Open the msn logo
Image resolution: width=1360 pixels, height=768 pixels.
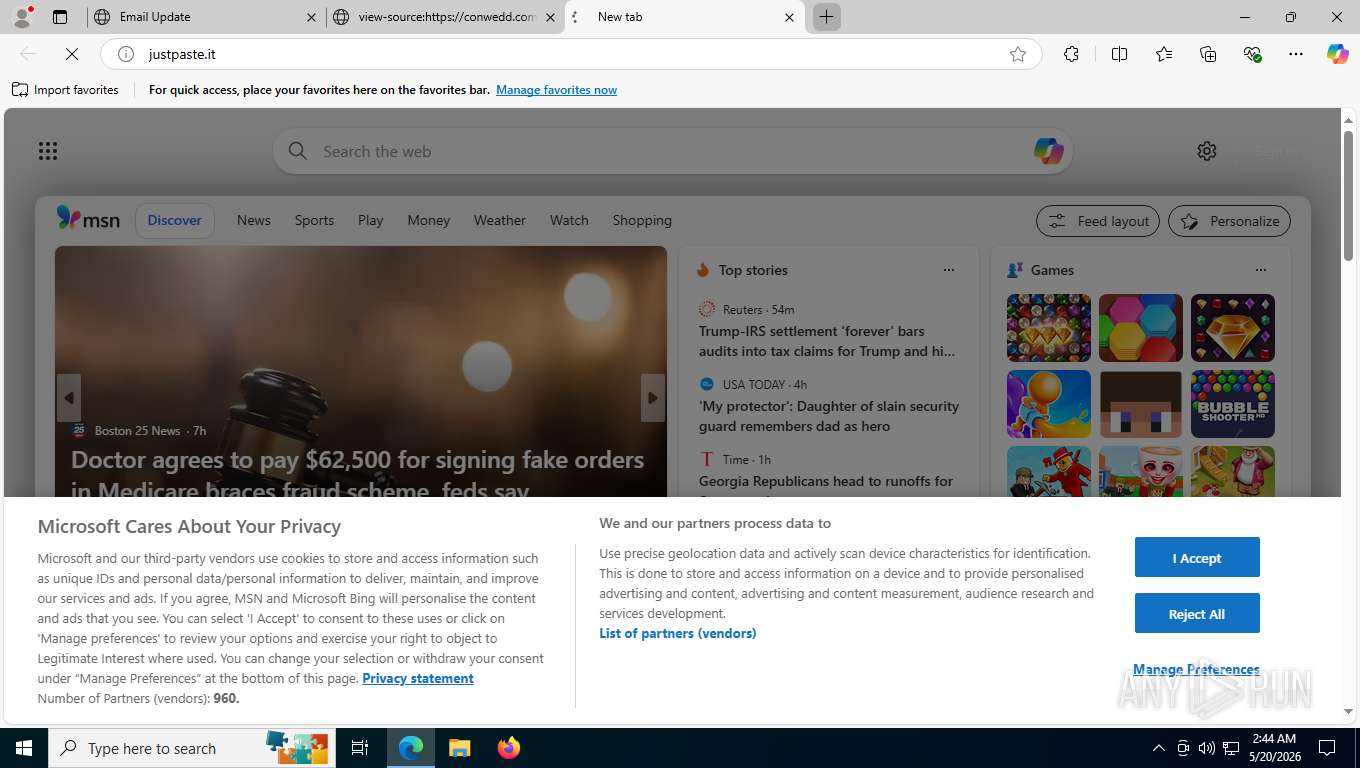(88, 219)
